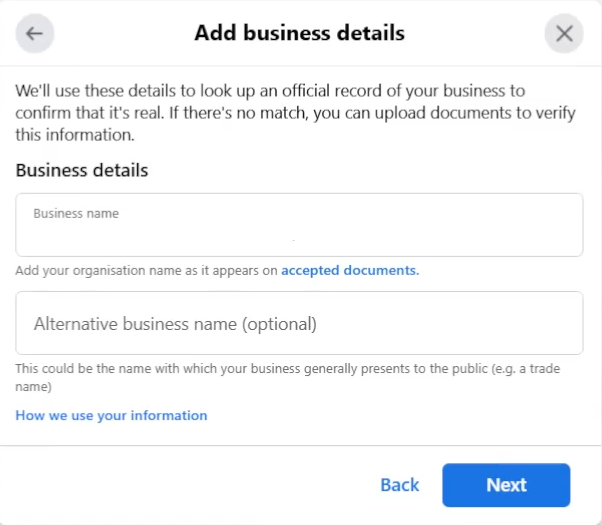This screenshot has width=602, height=525.
Task: Click the Business details section heading
Action: coord(82,170)
